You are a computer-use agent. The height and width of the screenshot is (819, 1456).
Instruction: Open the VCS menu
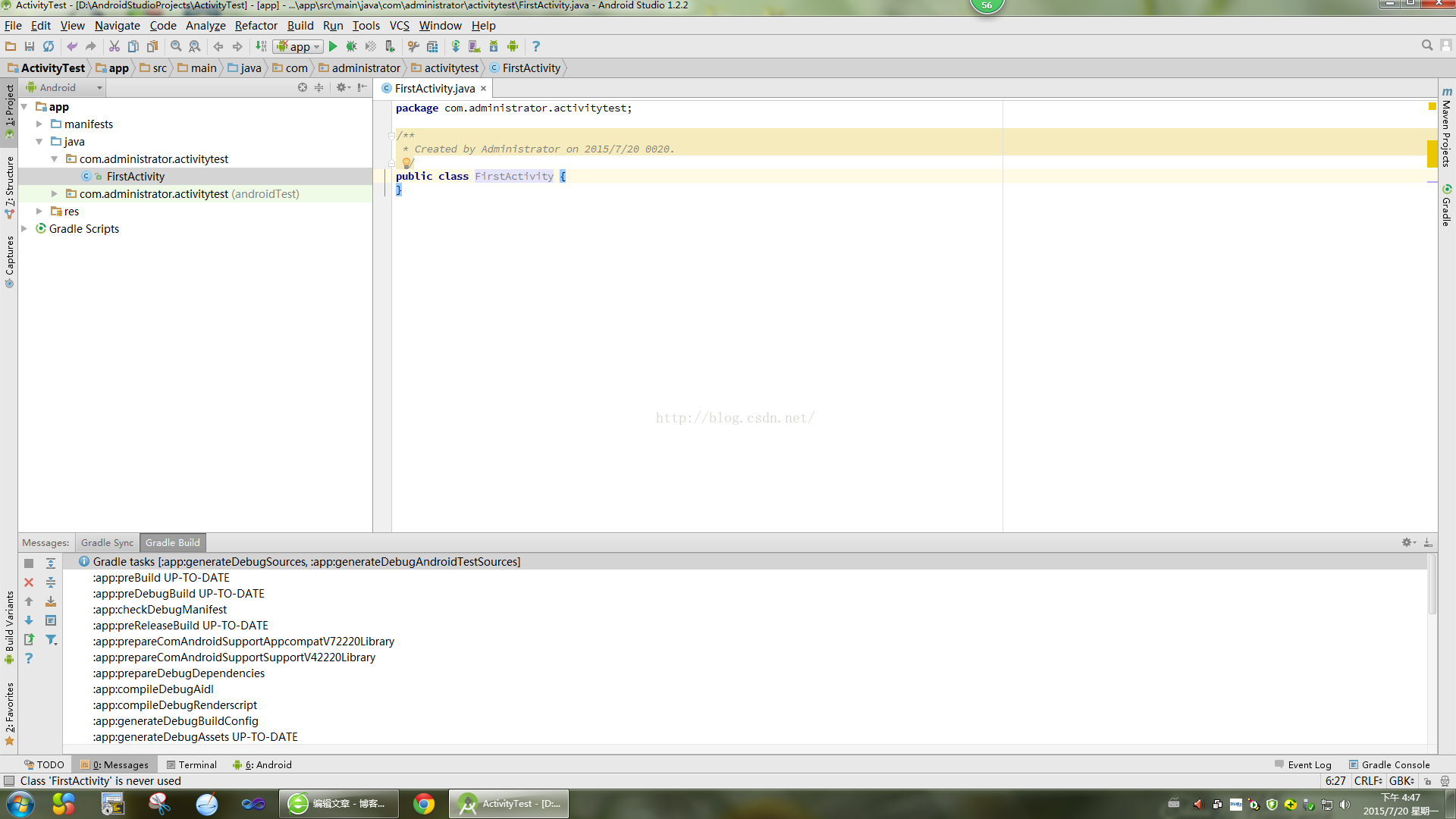coord(399,25)
